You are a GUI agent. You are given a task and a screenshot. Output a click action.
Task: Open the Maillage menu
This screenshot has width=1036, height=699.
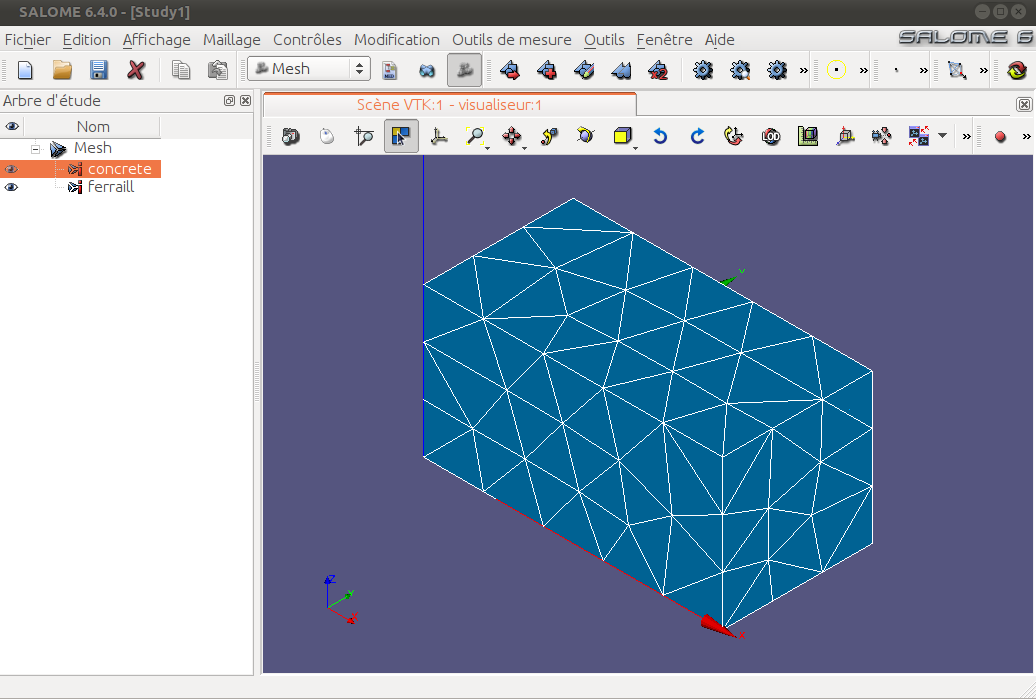pyautogui.click(x=231, y=40)
